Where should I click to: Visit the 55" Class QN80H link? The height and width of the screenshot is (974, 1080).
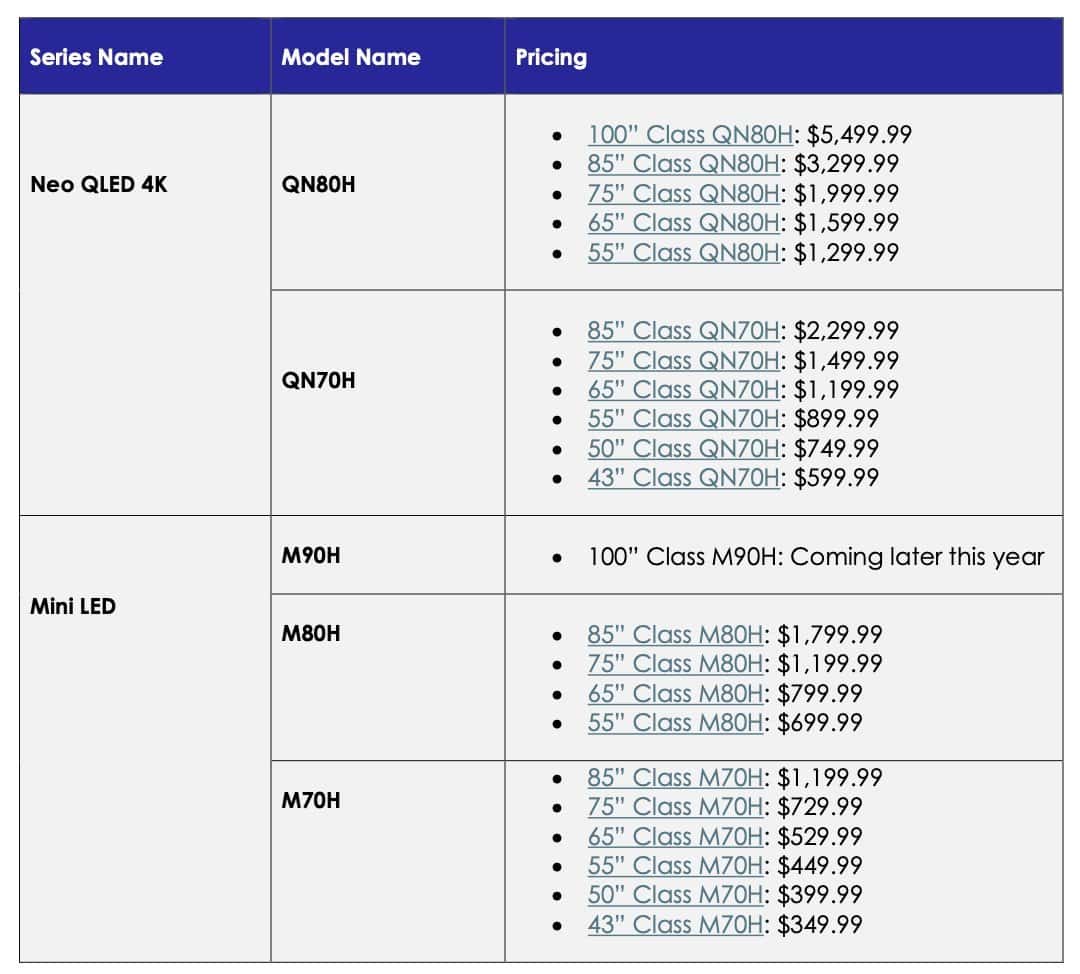click(x=683, y=252)
